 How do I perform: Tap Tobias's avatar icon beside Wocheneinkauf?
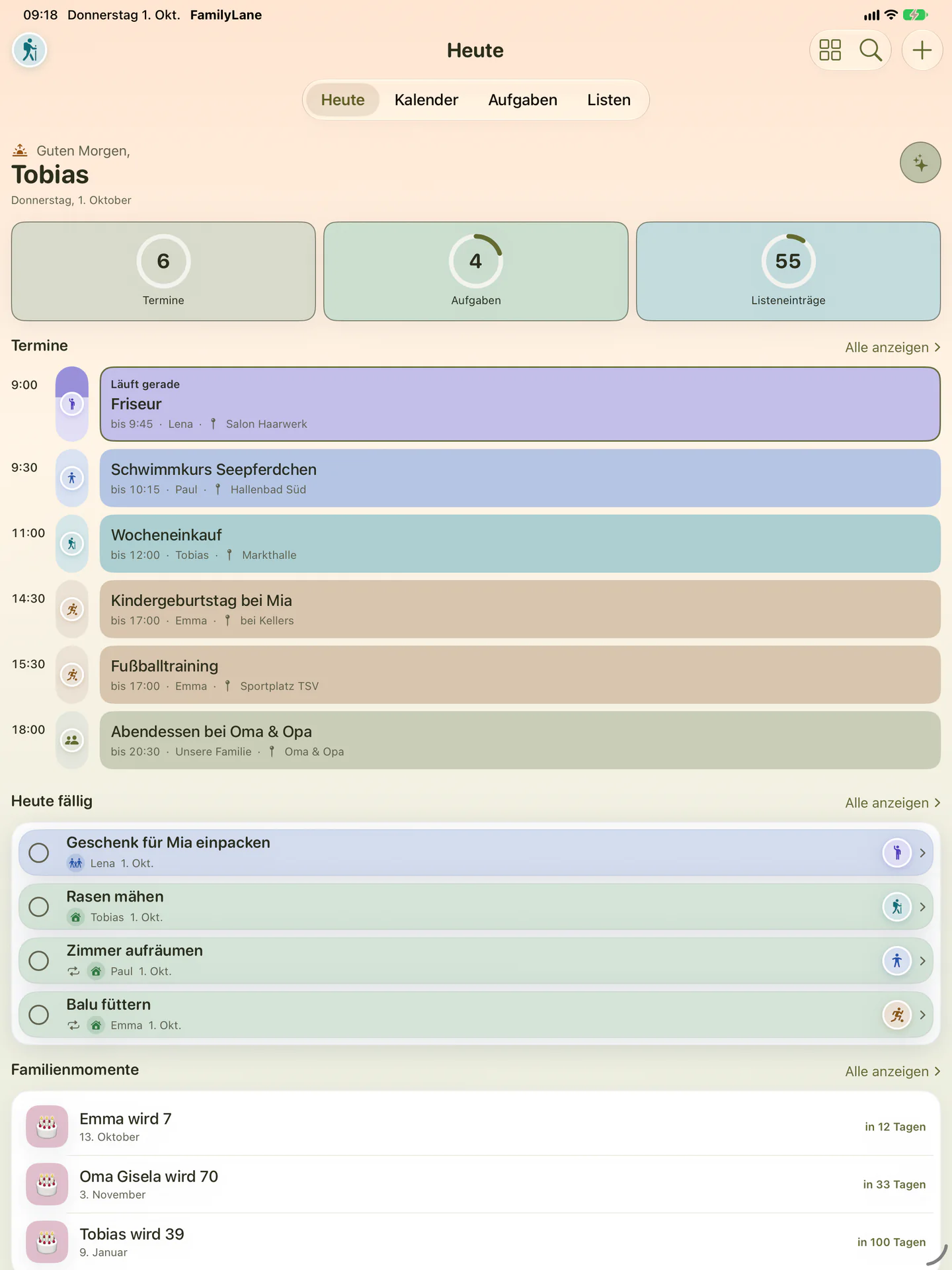(x=72, y=544)
